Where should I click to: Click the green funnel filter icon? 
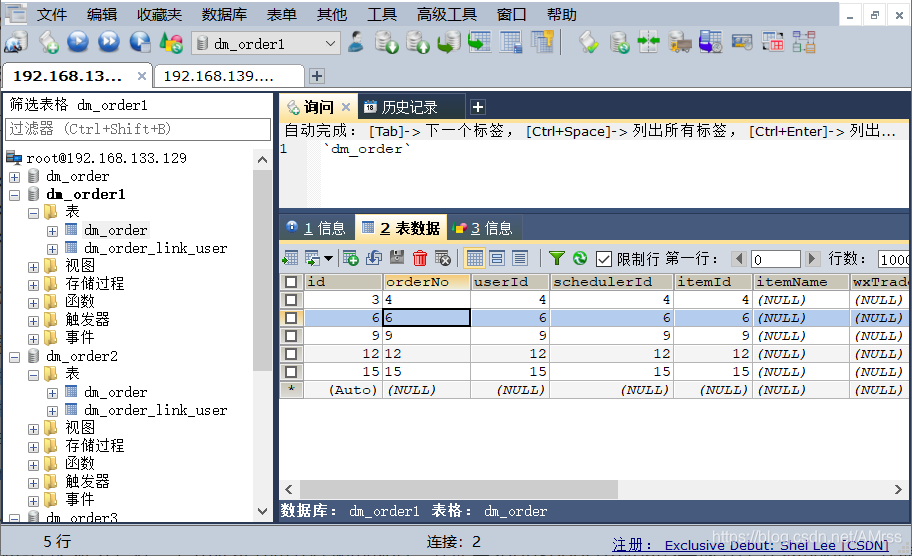click(x=557, y=258)
